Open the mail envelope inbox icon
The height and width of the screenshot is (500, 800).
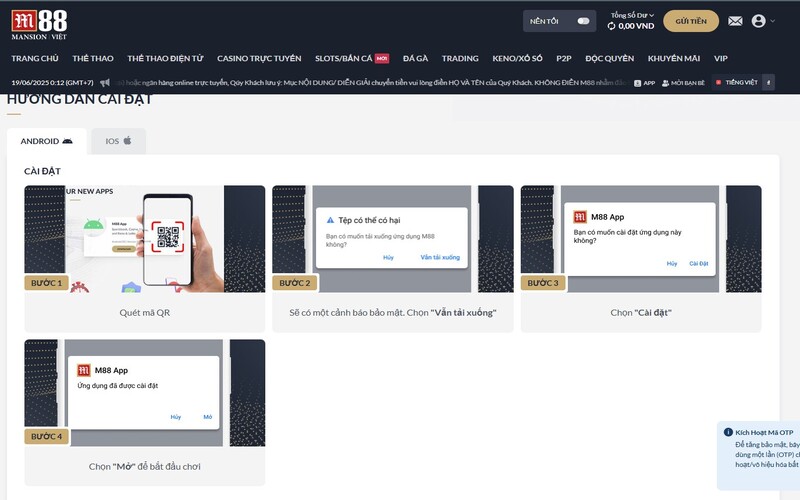[735, 21]
